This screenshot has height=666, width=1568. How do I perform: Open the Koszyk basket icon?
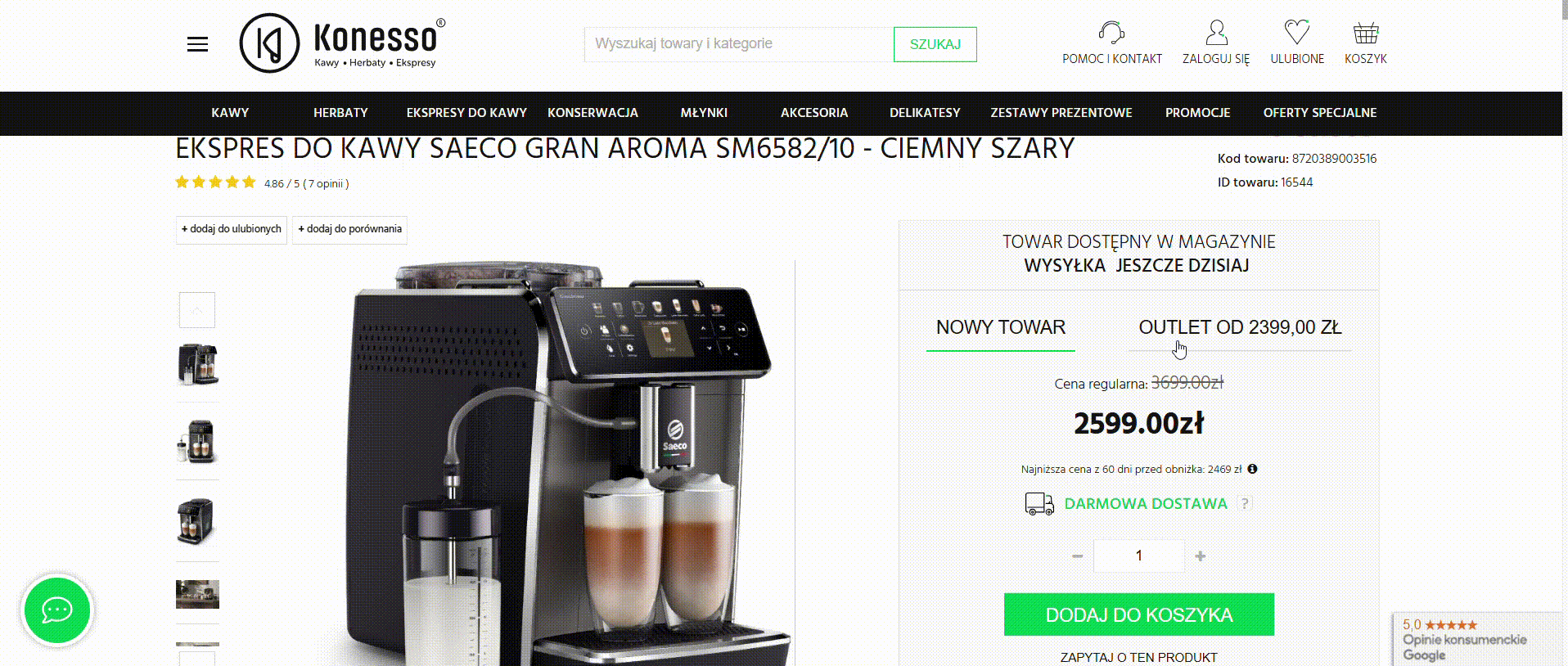[1365, 33]
